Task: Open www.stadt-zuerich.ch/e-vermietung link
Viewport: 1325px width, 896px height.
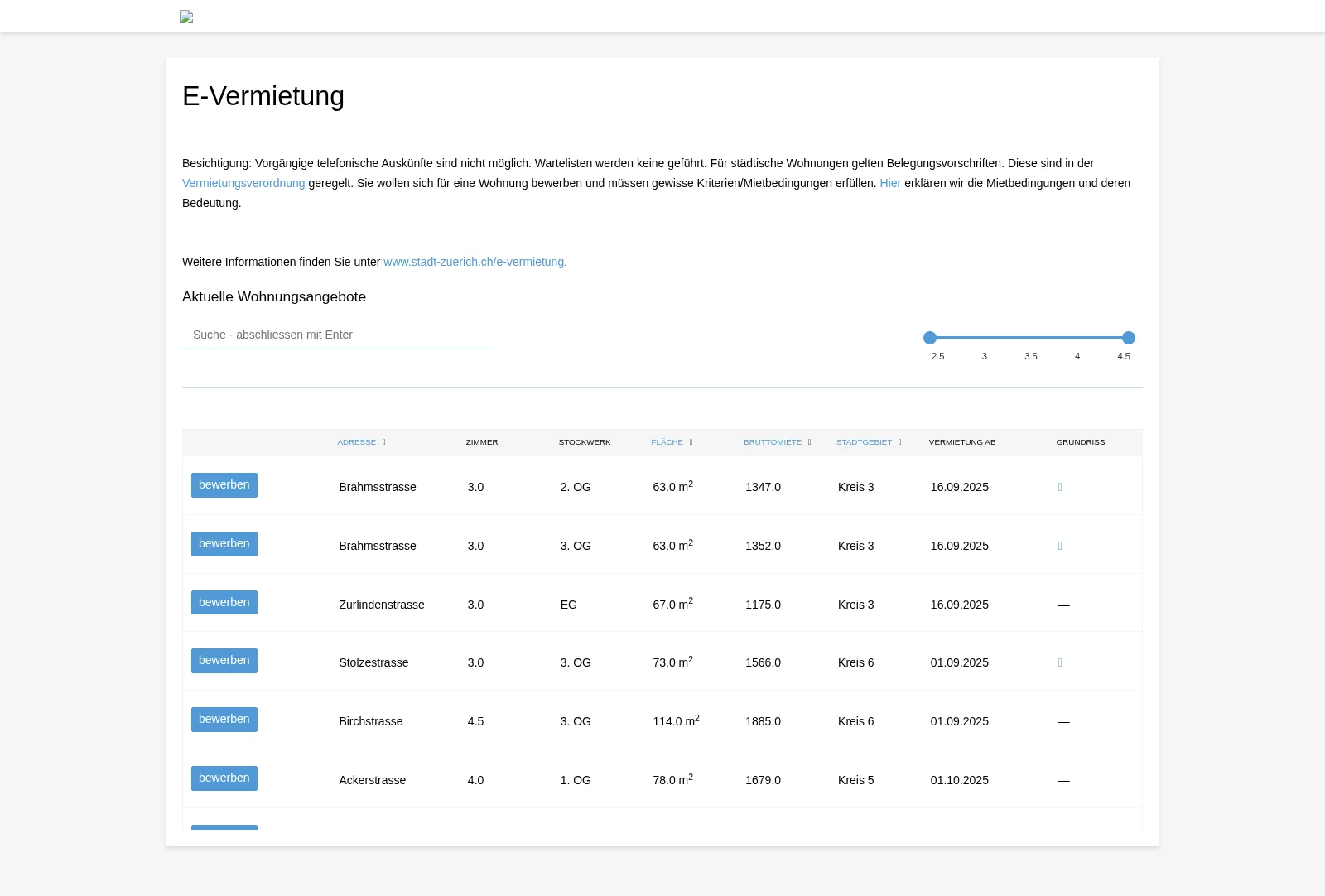Action: [x=474, y=262]
